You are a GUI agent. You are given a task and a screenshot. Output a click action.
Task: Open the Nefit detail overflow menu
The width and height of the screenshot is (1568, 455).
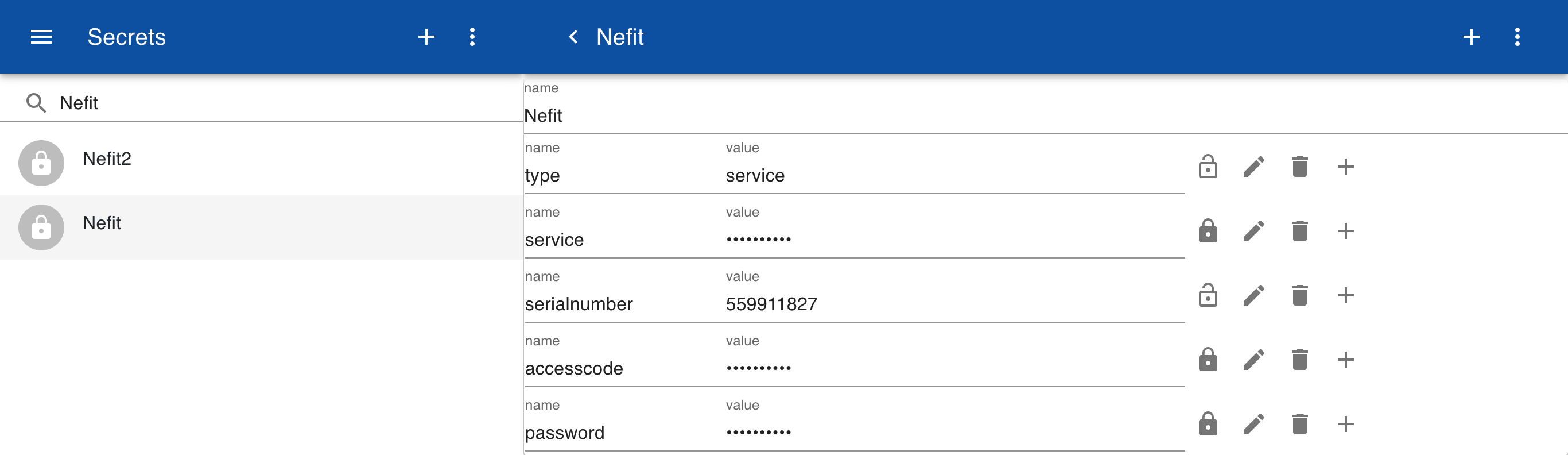pos(1517,37)
